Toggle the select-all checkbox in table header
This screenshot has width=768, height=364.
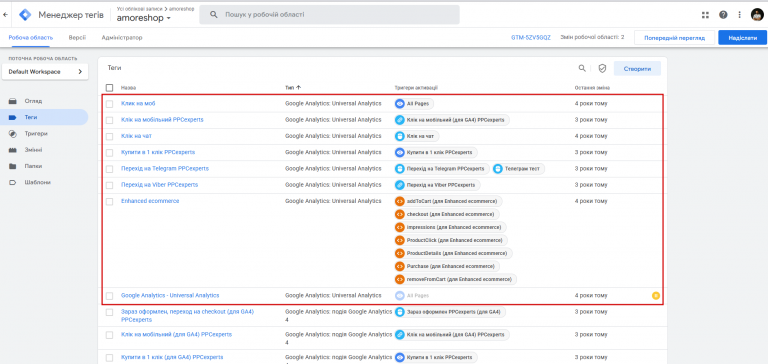point(109,88)
